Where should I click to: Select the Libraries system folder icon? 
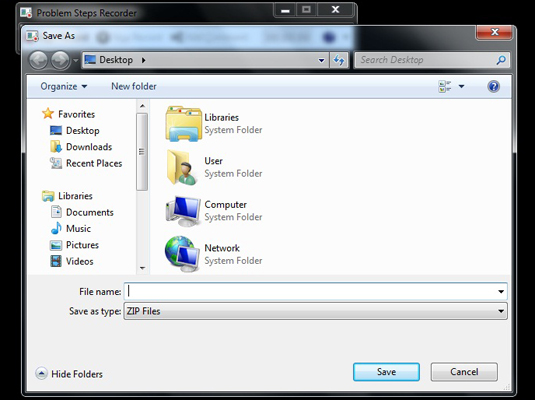pyautogui.click(x=183, y=124)
